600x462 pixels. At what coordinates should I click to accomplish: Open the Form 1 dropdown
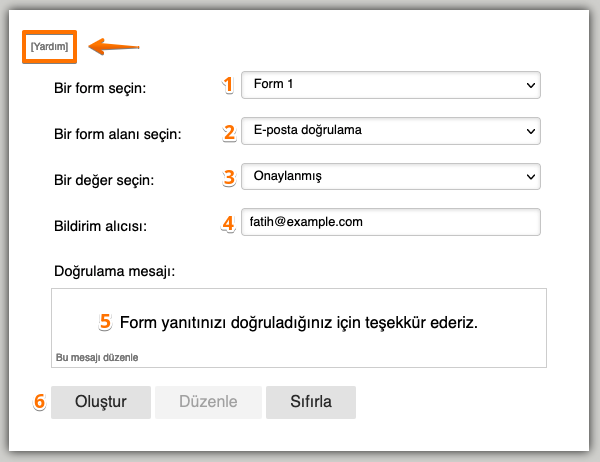coord(391,85)
